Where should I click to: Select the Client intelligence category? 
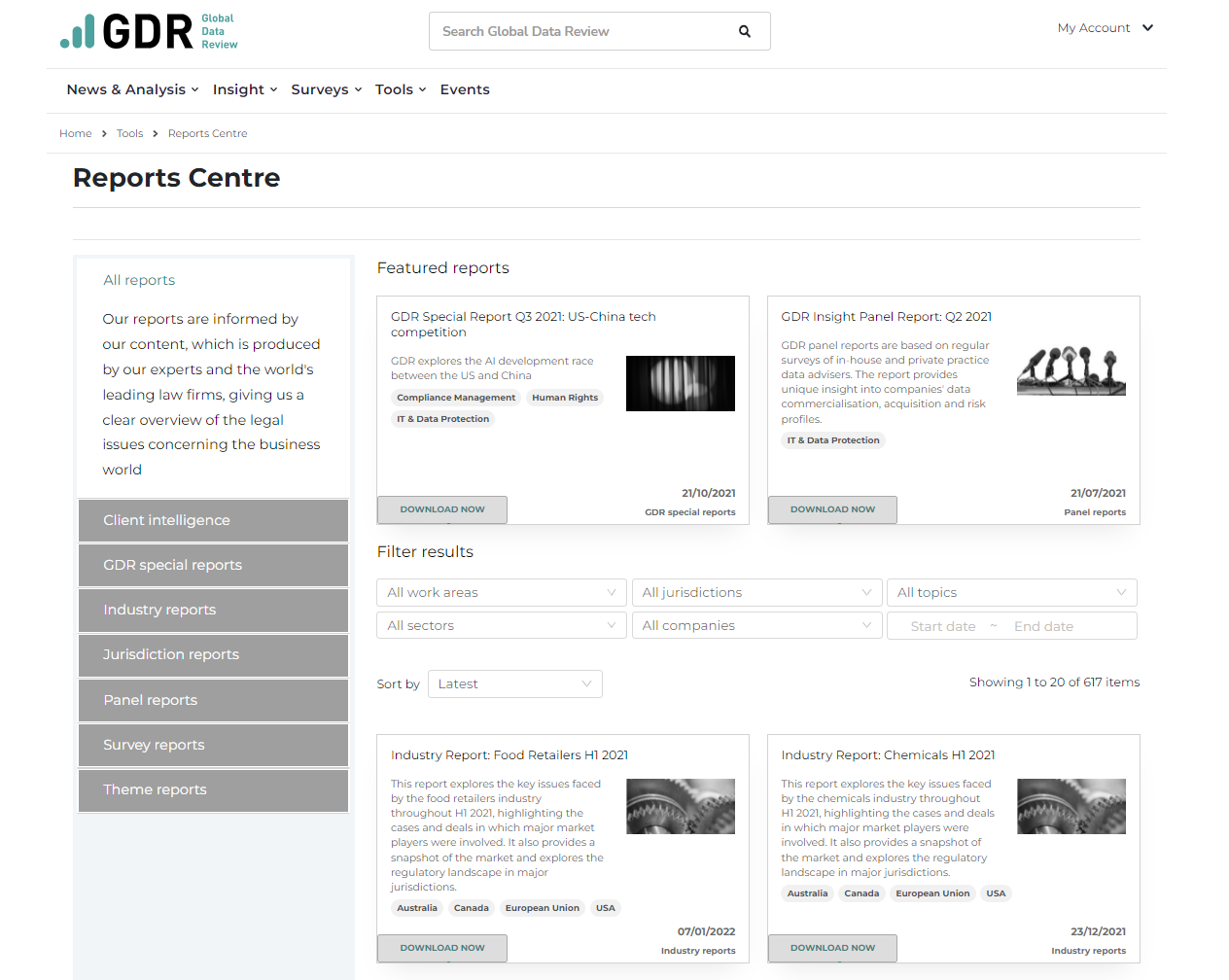pyautogui.click(x=213, y=520)
